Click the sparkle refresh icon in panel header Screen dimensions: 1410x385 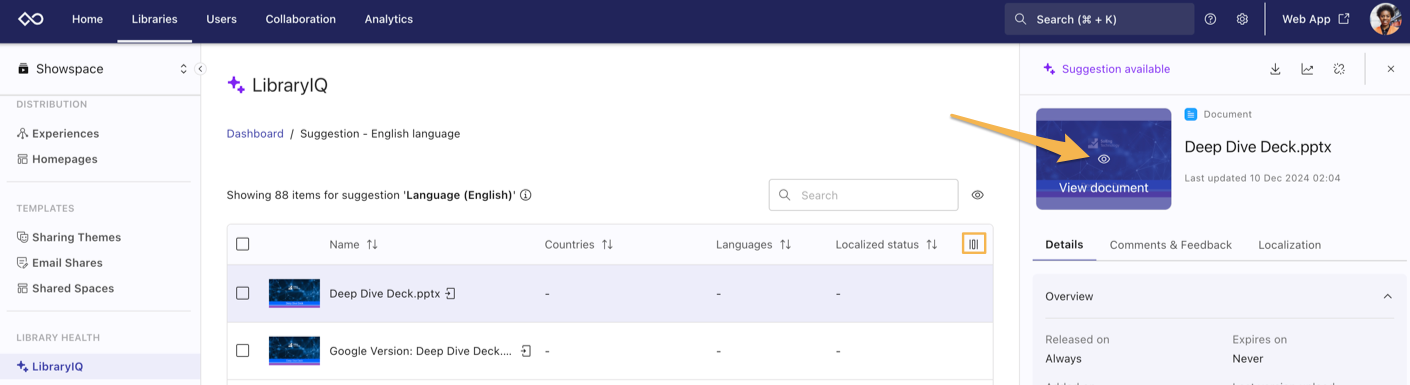(1339, 69)
